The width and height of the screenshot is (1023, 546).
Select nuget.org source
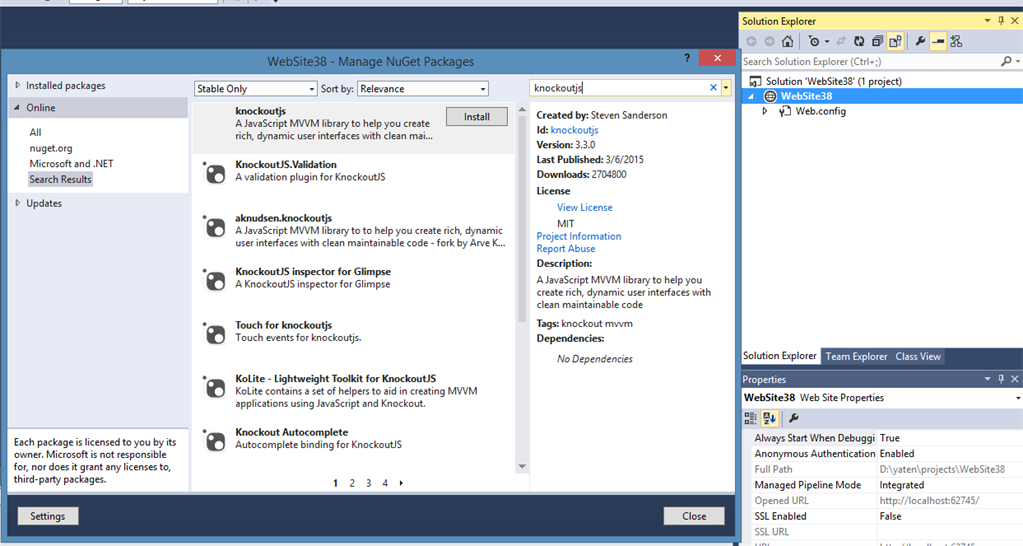51,148
